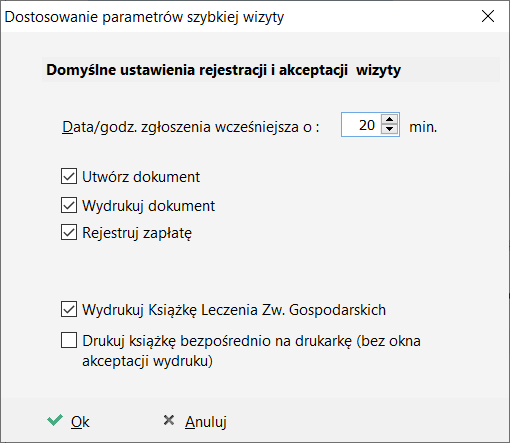Confirm settings with the Ok button
The height and width of the screenshot is (443, 510).
pyautogui.click(x=68, y=421)
